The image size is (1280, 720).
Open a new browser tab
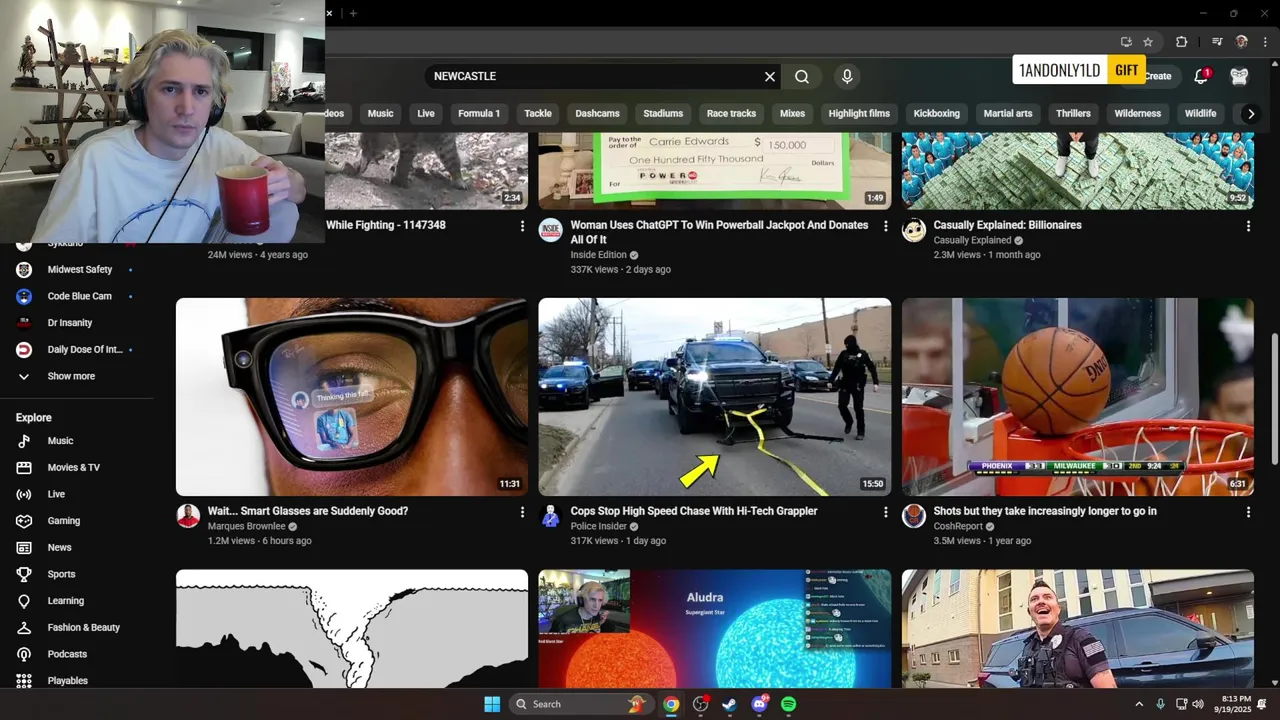353,13
